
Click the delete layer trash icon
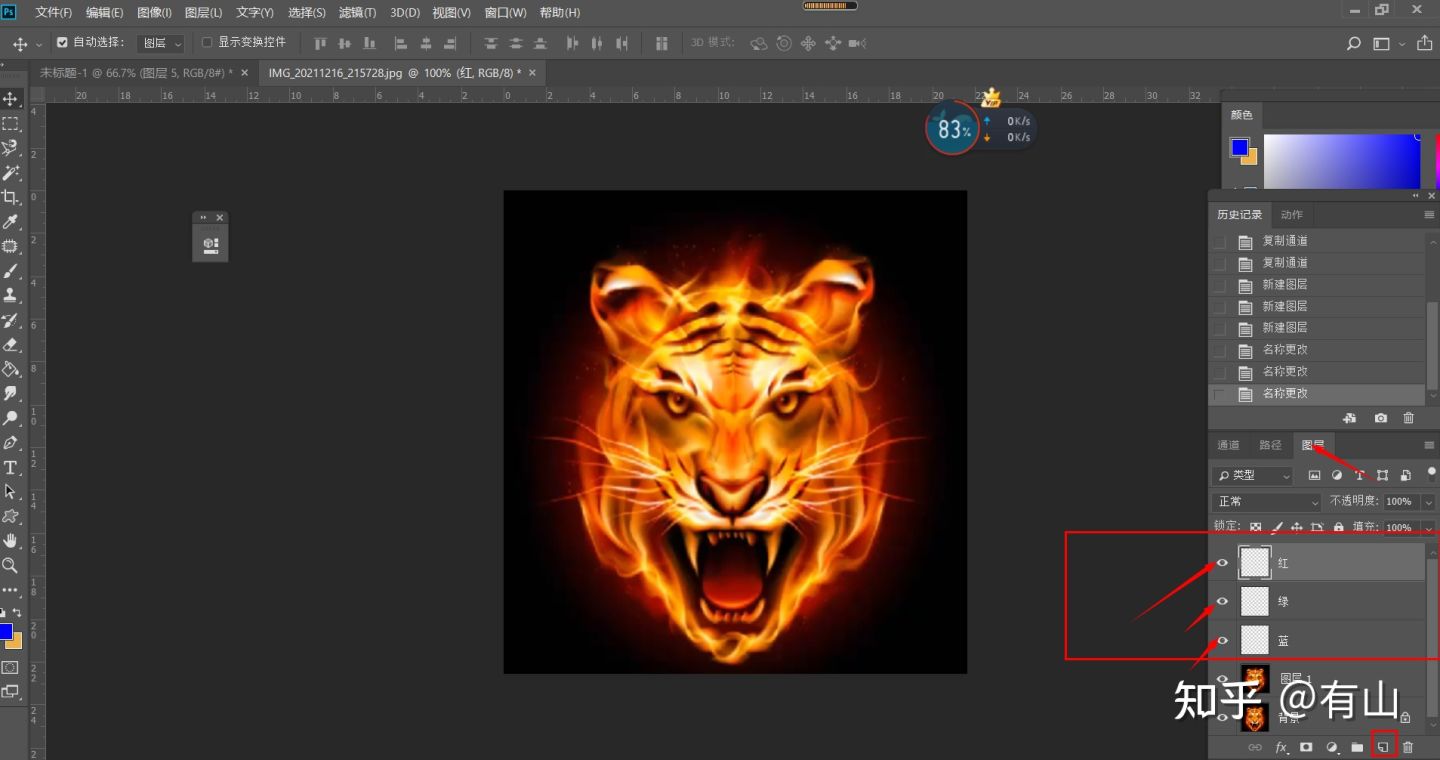pos(1408,747)
